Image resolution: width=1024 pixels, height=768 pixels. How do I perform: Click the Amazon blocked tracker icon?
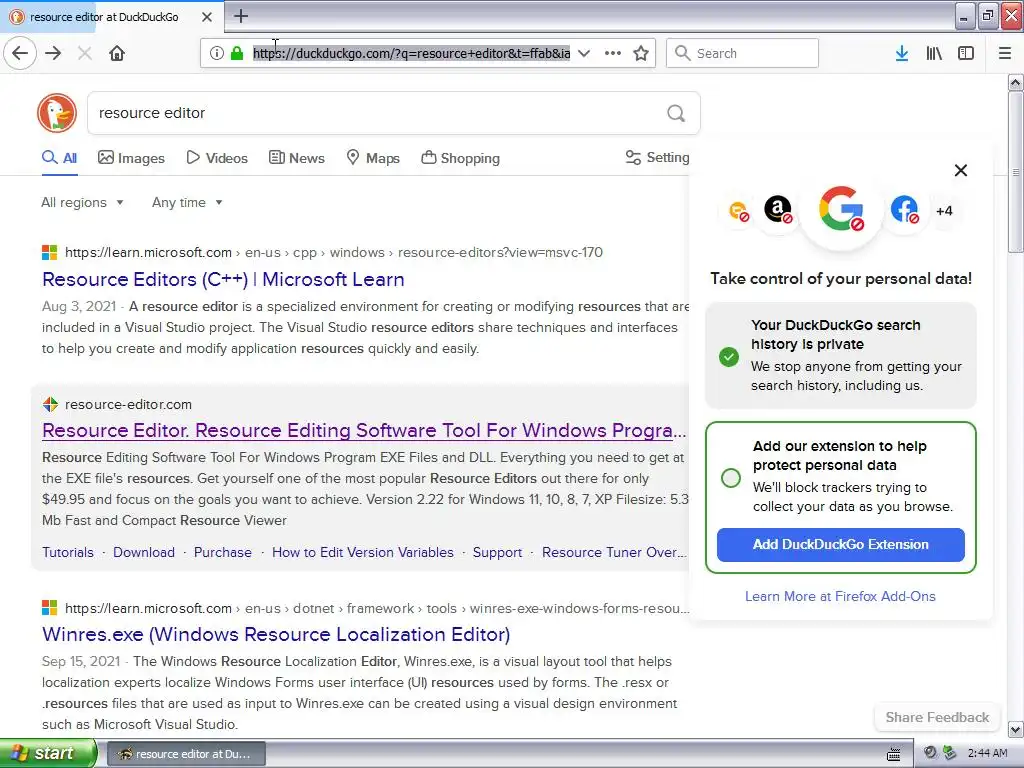pyautogui.click(x=778, y=210)
